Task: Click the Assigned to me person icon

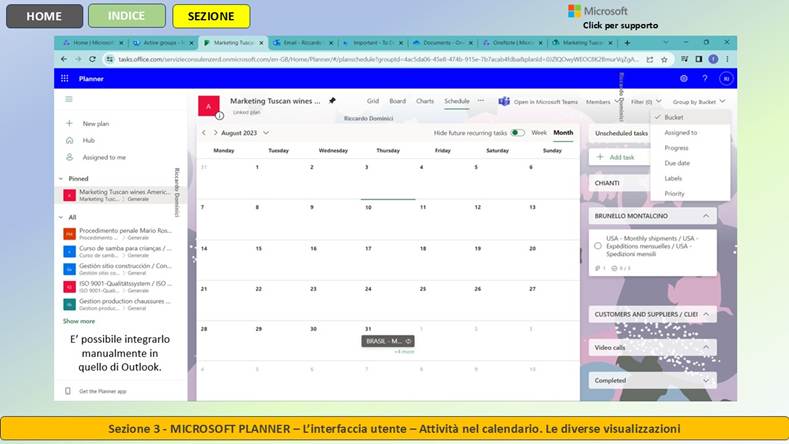Action: coord(69,157)
